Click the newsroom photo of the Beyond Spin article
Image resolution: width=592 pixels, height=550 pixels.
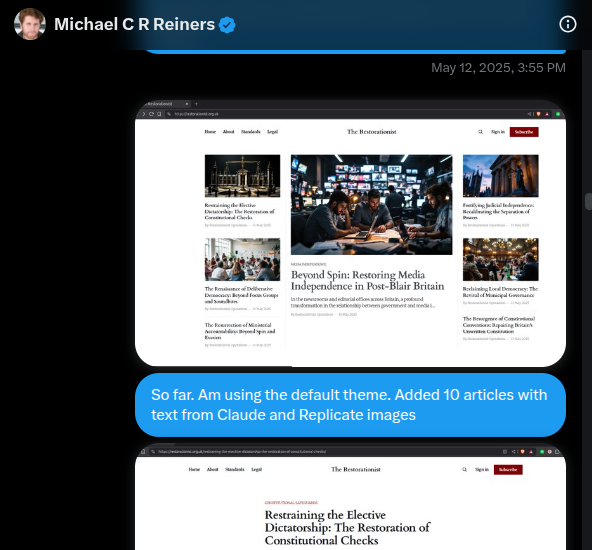coord(372,205)
